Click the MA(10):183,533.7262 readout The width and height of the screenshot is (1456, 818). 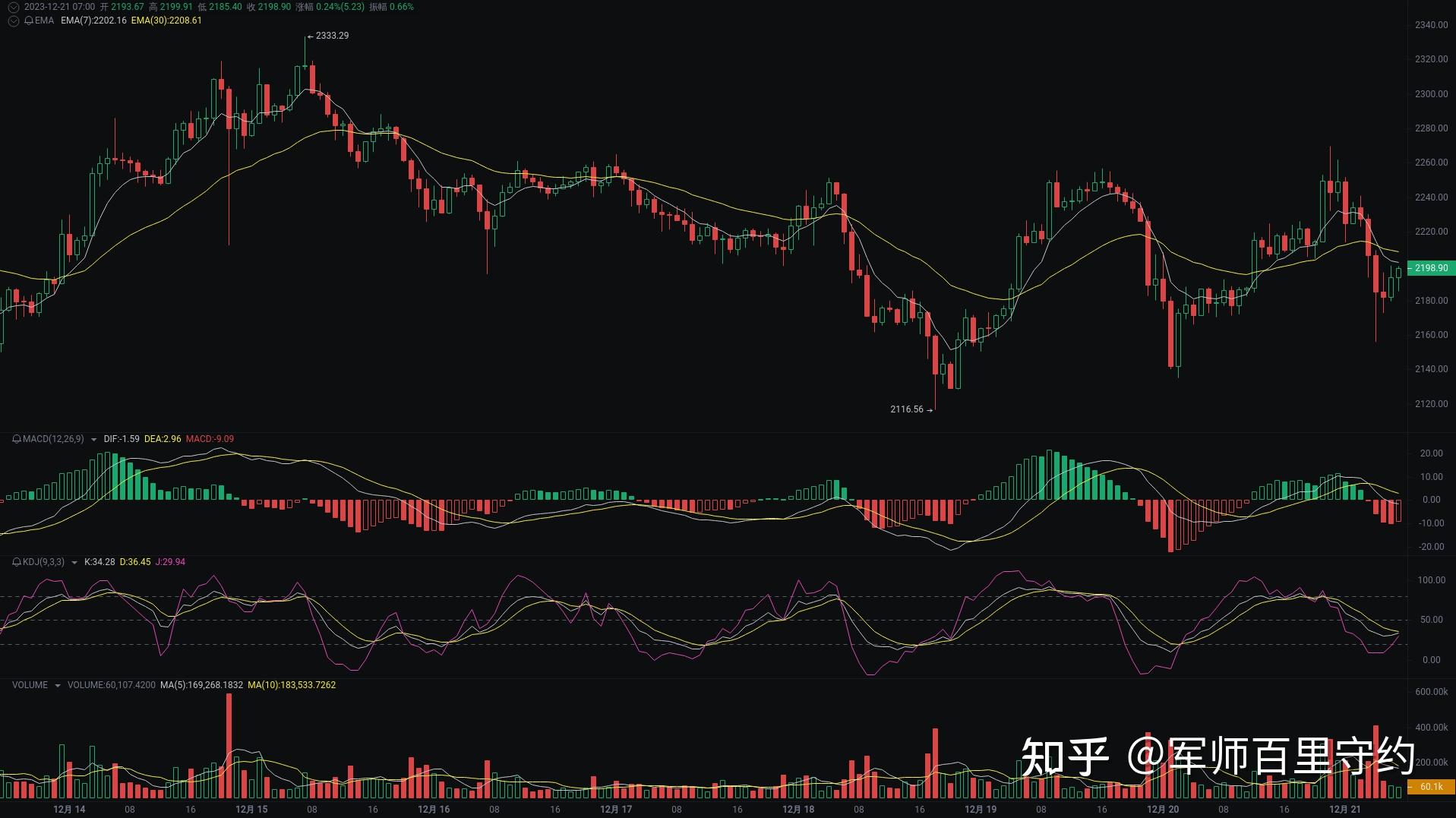[x=292, y=685]
